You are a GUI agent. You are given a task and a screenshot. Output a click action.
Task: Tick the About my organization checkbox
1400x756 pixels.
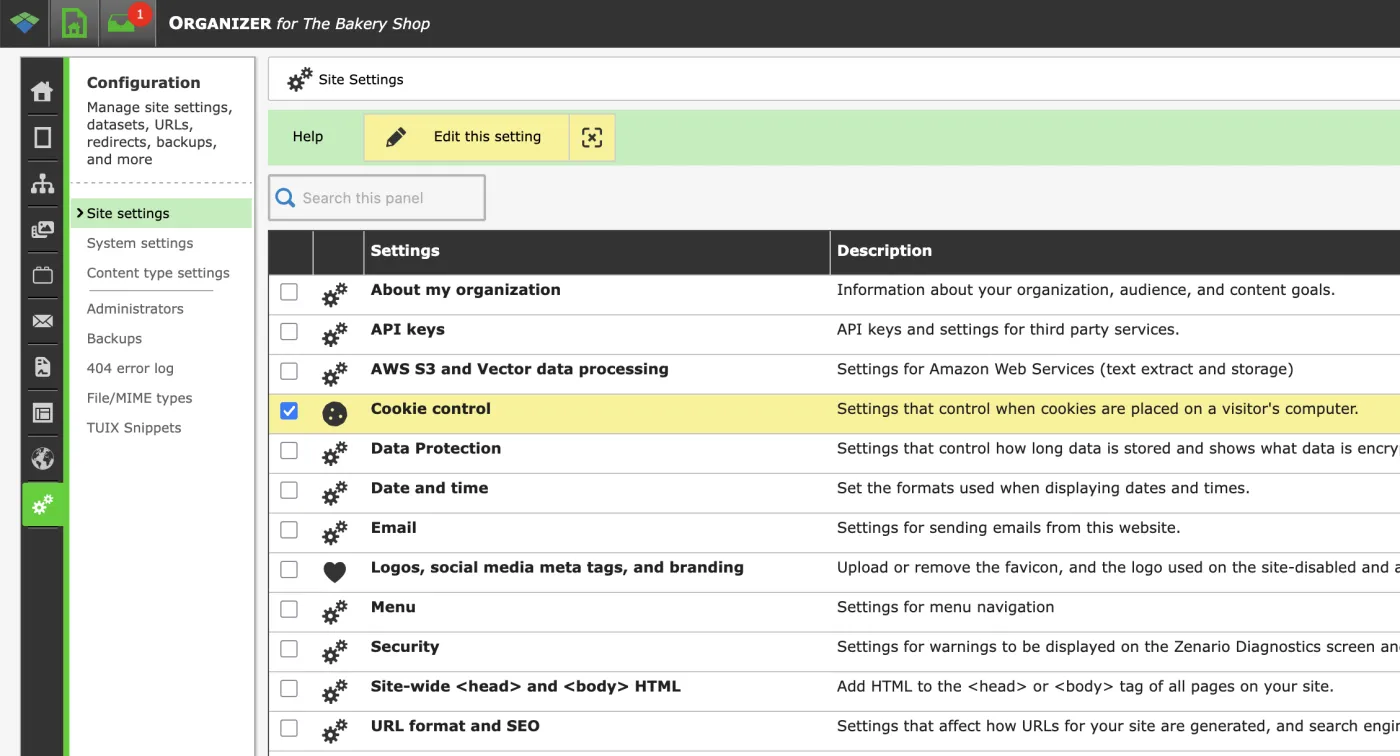[x=289, y=292]
